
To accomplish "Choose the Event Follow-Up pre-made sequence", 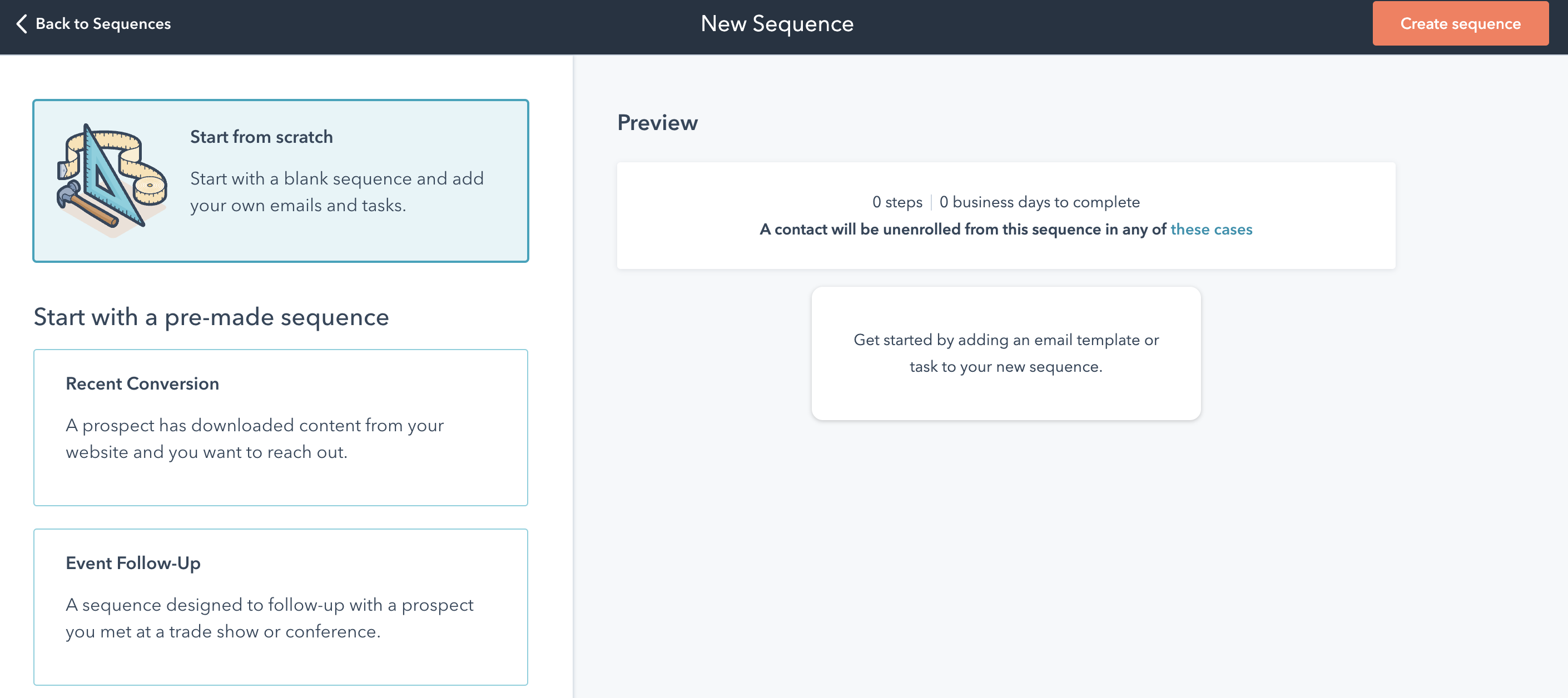I will click(281, 607).
